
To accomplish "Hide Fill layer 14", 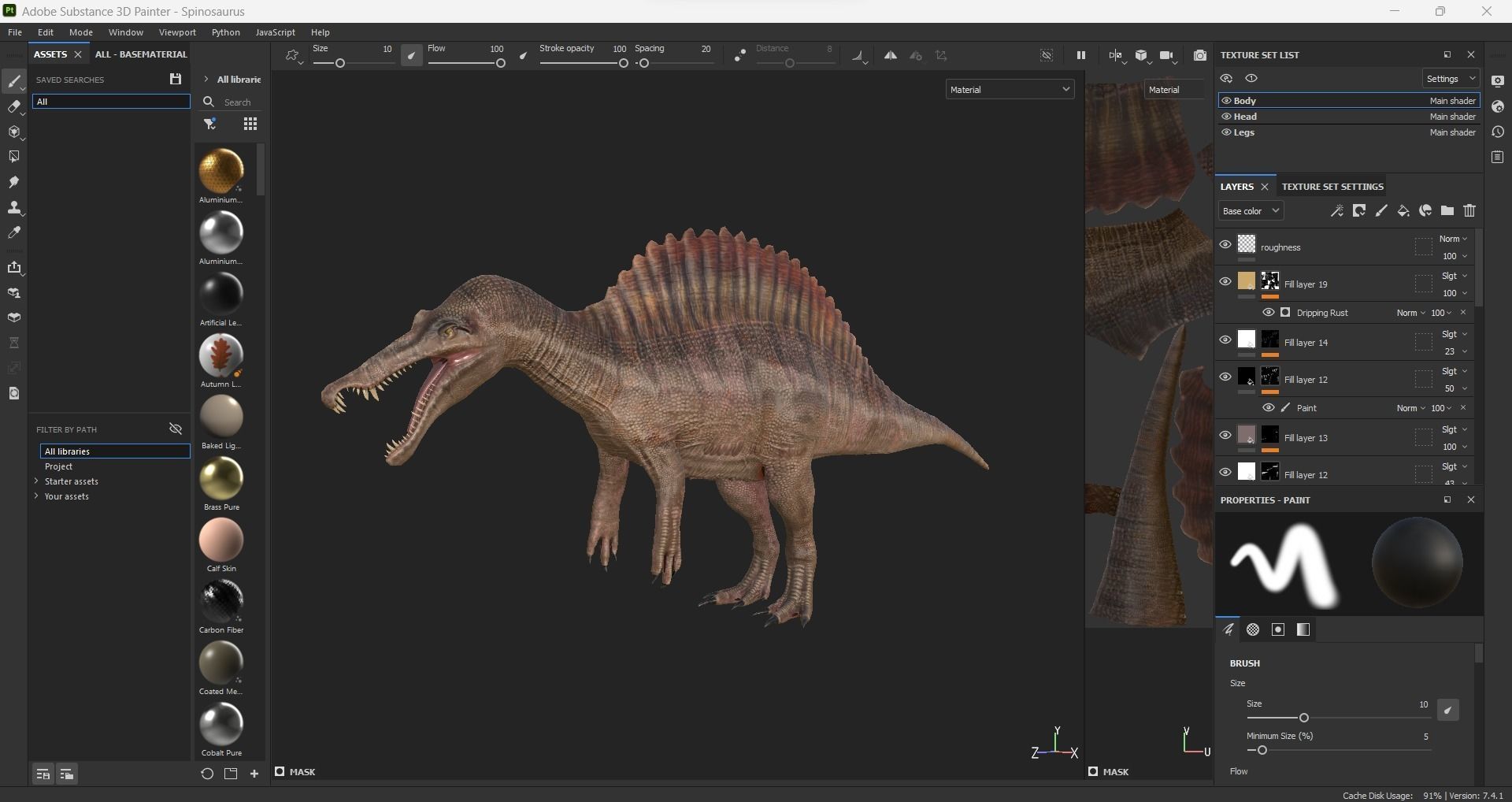I will (x=1225, y=340).
